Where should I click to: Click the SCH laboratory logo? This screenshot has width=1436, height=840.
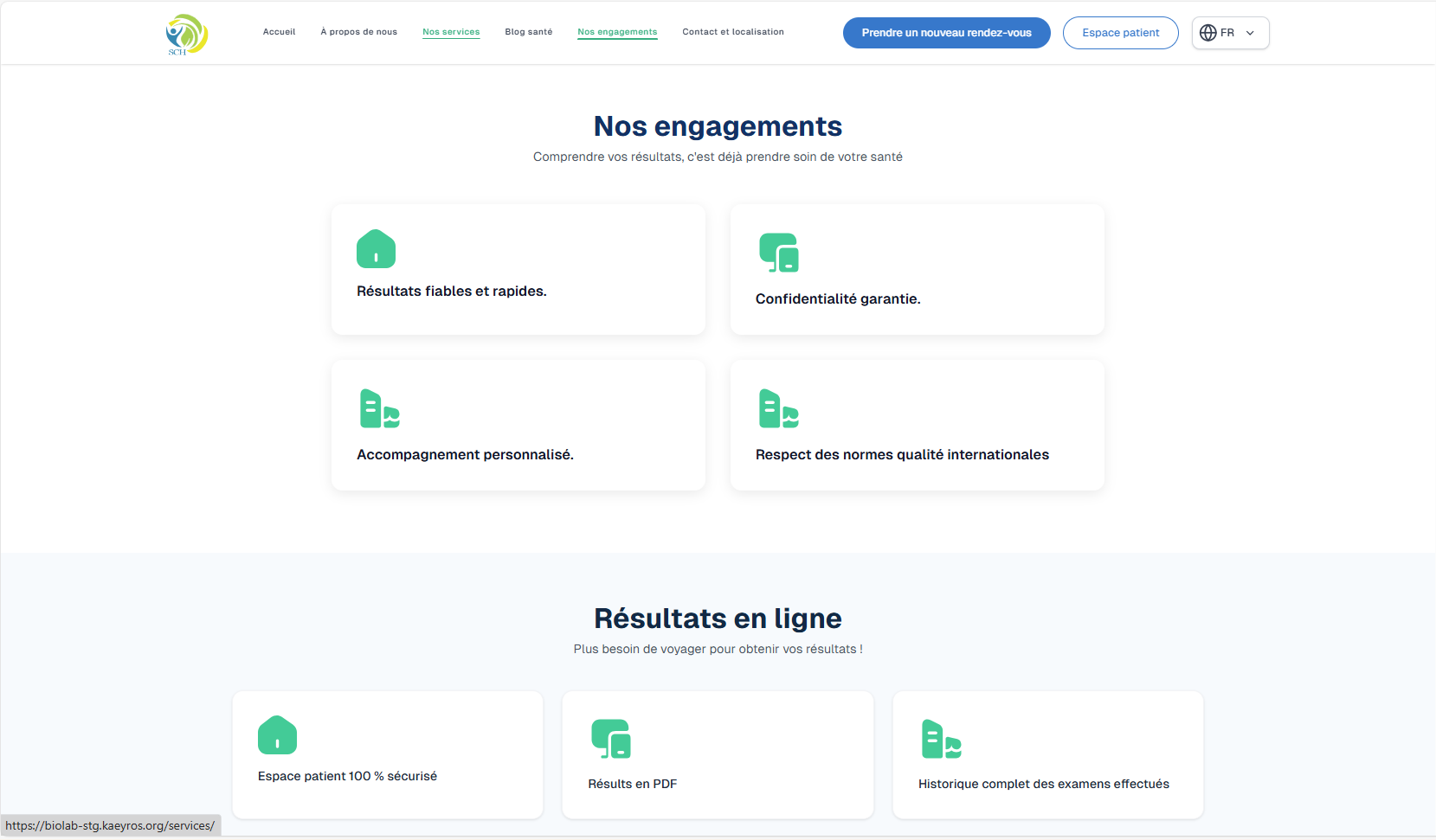click(185, 33)
